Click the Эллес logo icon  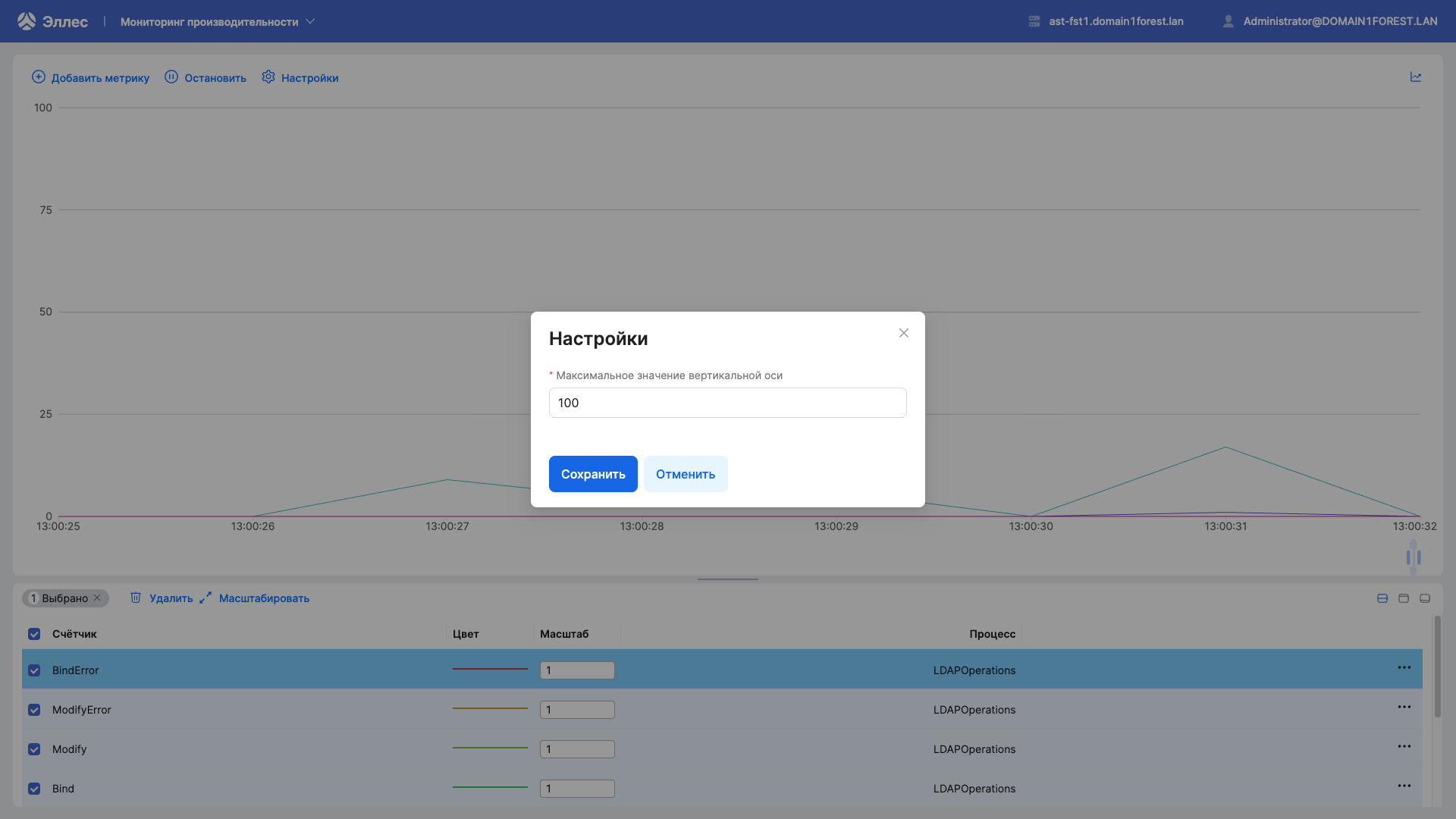coord(27,21)
